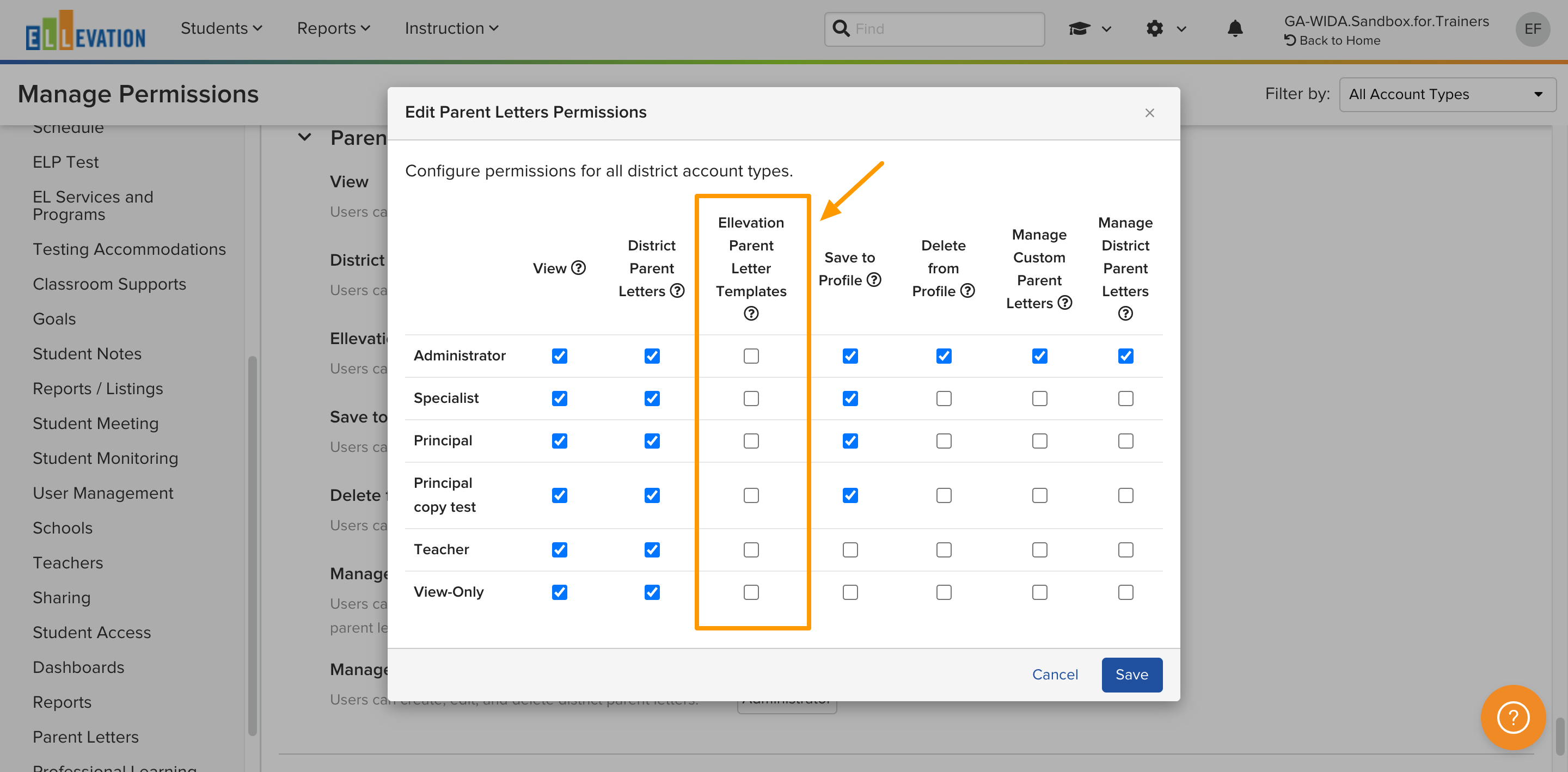The height and width of the screenshot is (772, 1568).
Task: Uncheck View permission for Teacher
Action: point(559,550)
